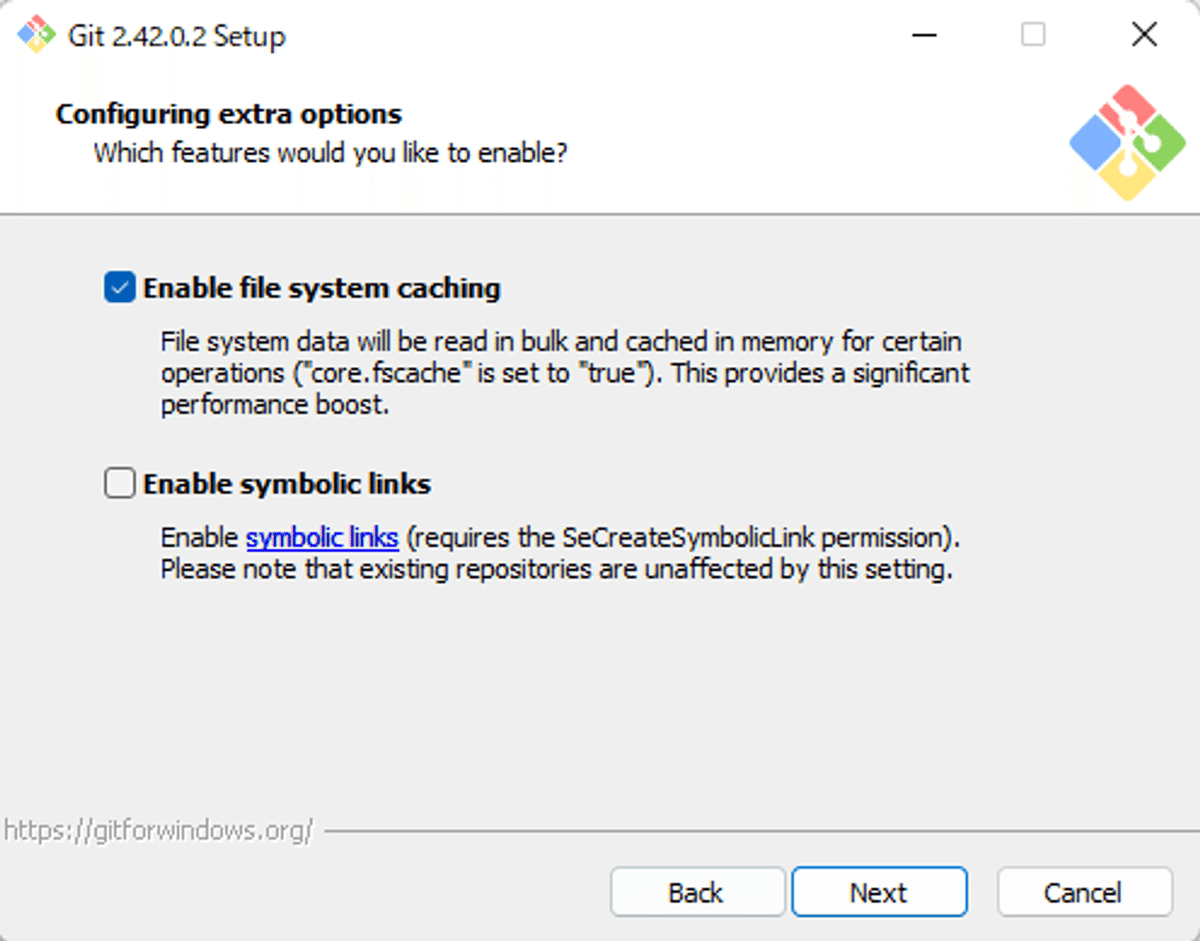Click the "Configuring extra options" heading
Image resolution: width=1200 pixels, height=941 pixels.
pos(229,114)
